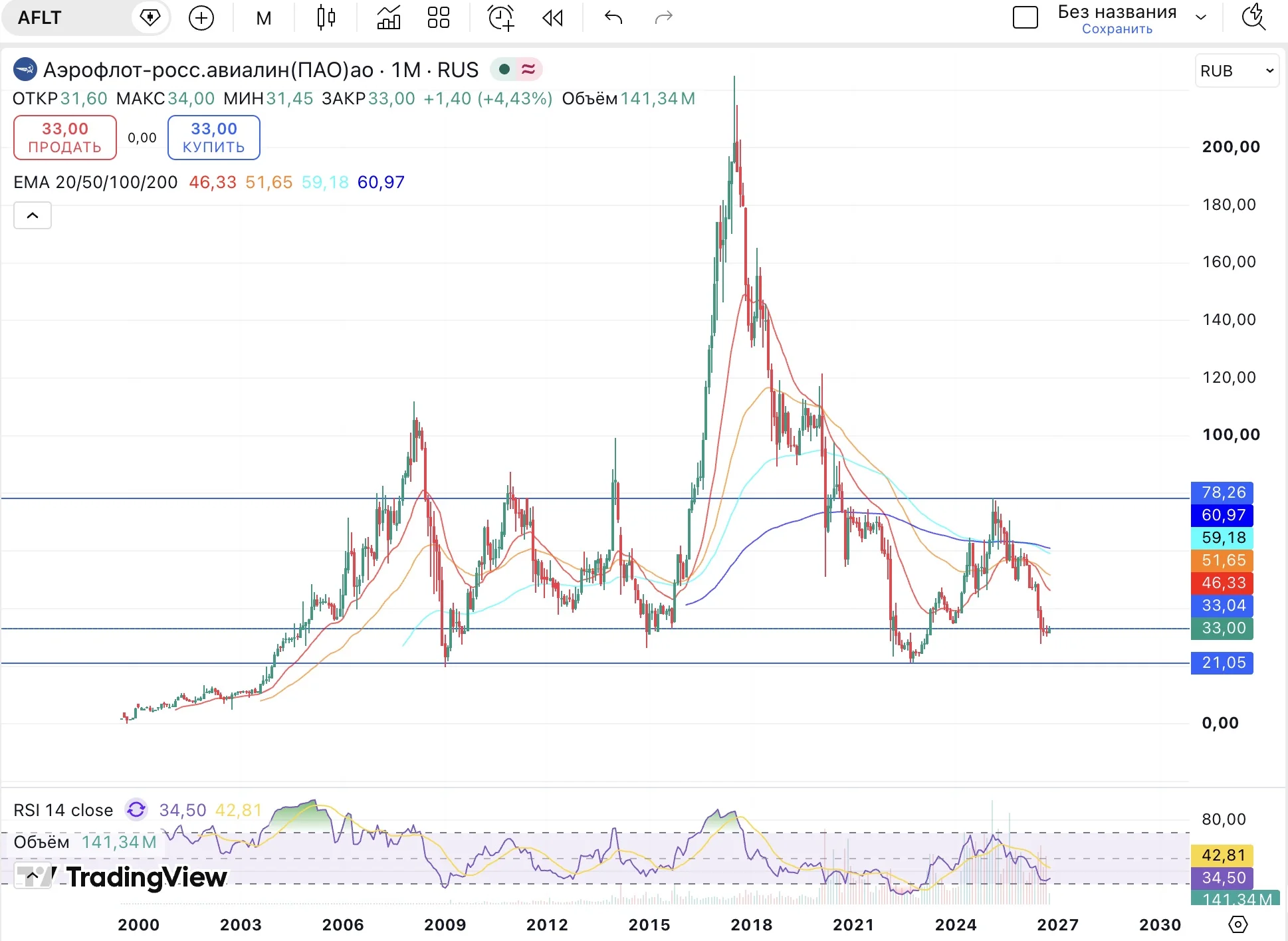1288x941 pixels.
Task: Open the M timeframe interval selector
Action: point(264,18)
